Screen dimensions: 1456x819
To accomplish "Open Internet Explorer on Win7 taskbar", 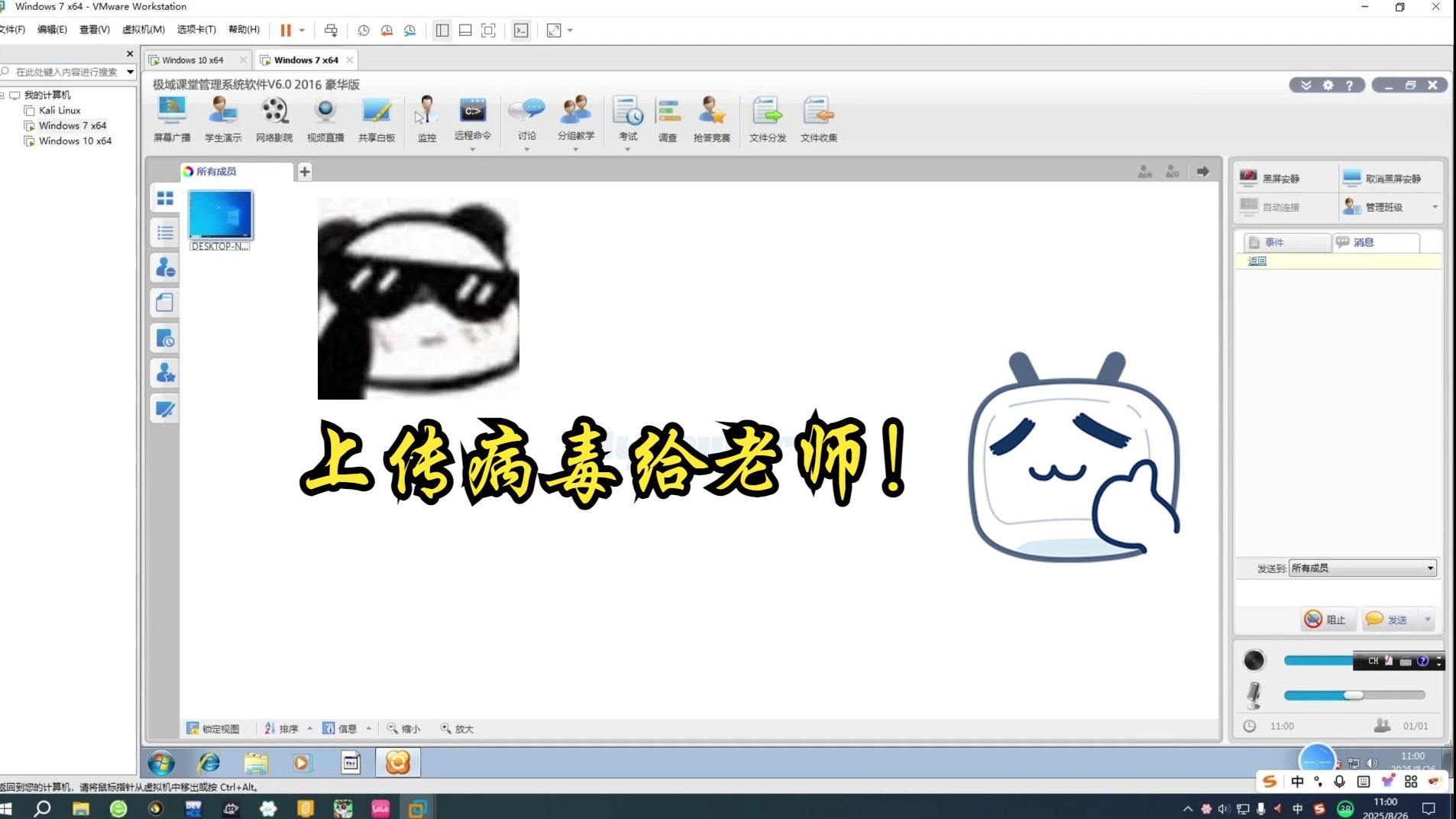I will (209, 762).
